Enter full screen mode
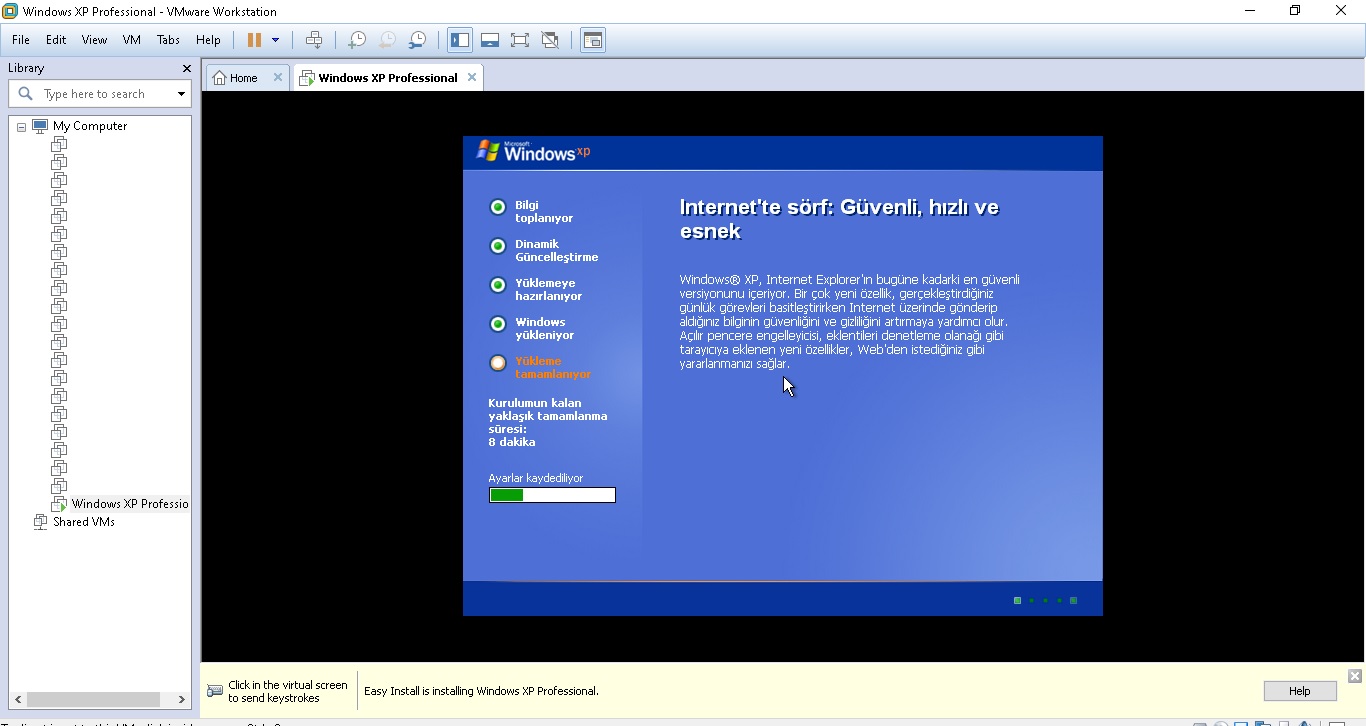The width and height of the screenshot is (1366, 726). [520, 40]
